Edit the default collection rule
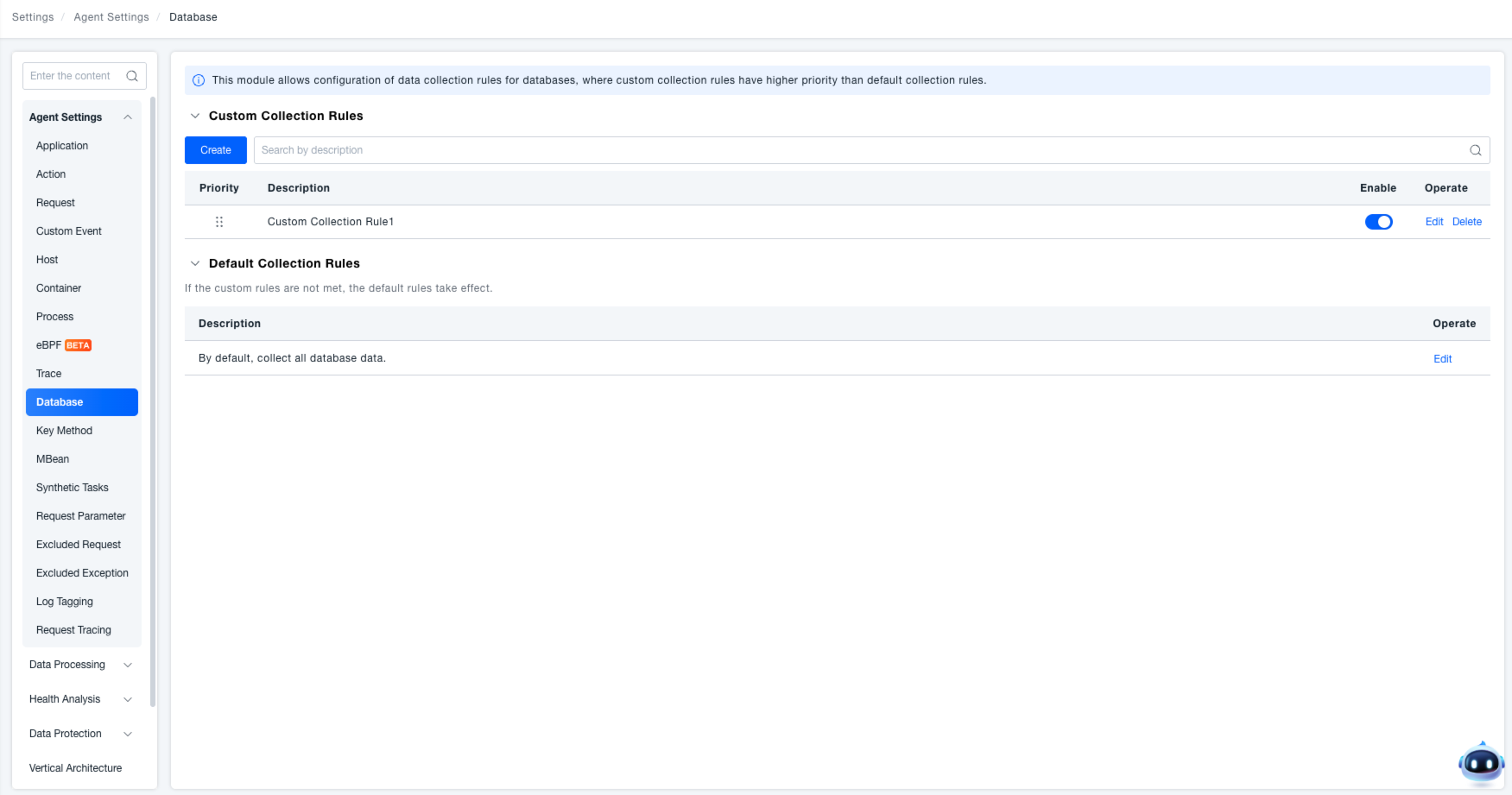The height and width of the screenshot is (795, 1512). [1442, 359]
